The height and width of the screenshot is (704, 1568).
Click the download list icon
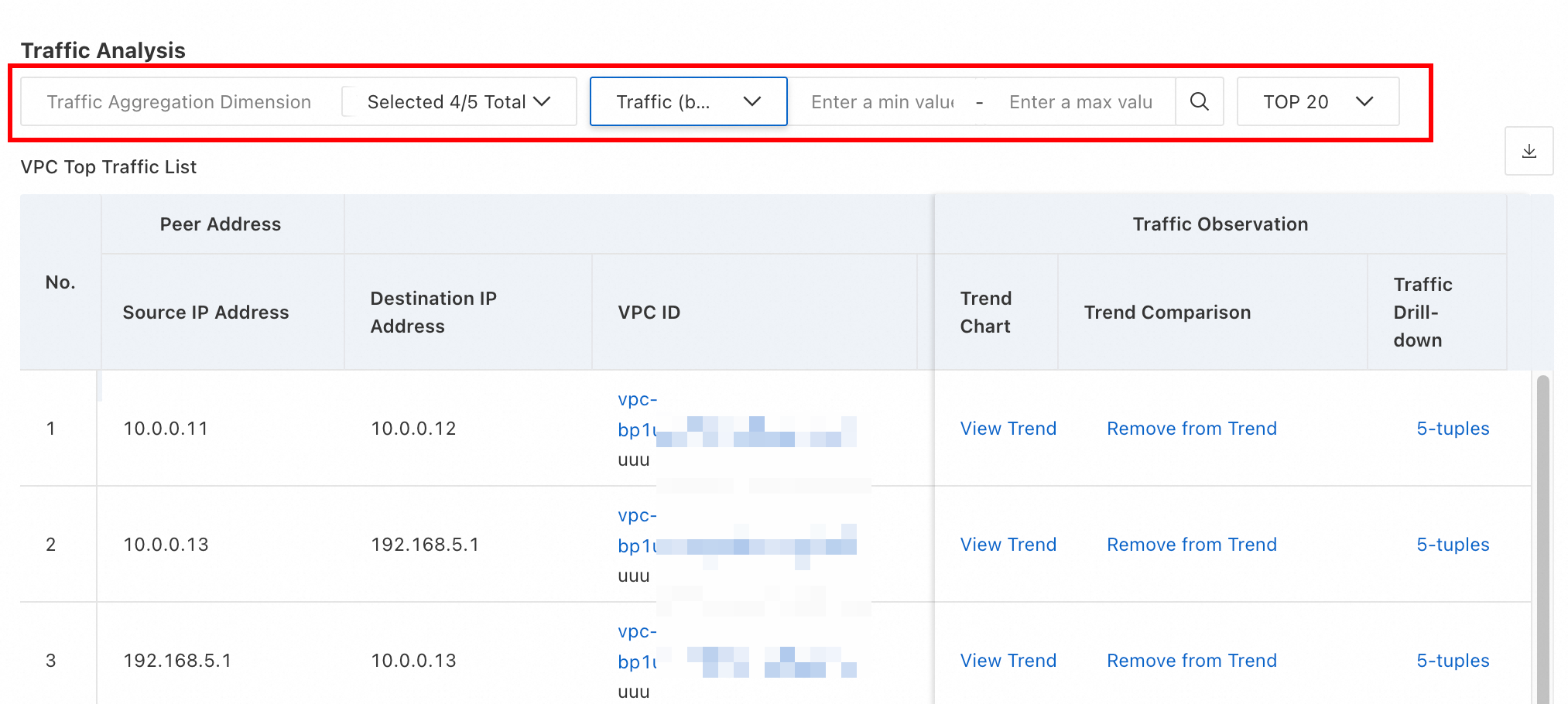pos(1529,151)
